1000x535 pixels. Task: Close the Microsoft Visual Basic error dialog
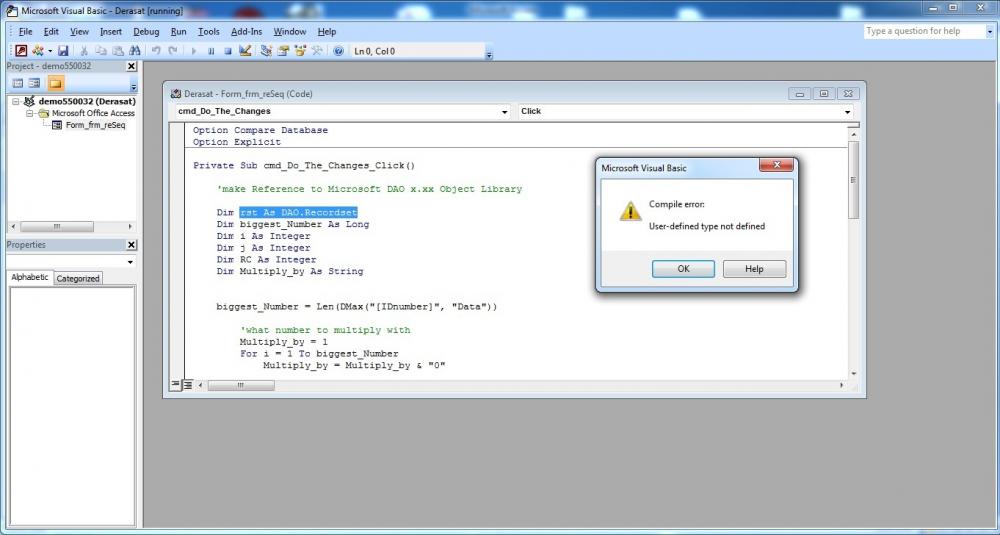776,165
